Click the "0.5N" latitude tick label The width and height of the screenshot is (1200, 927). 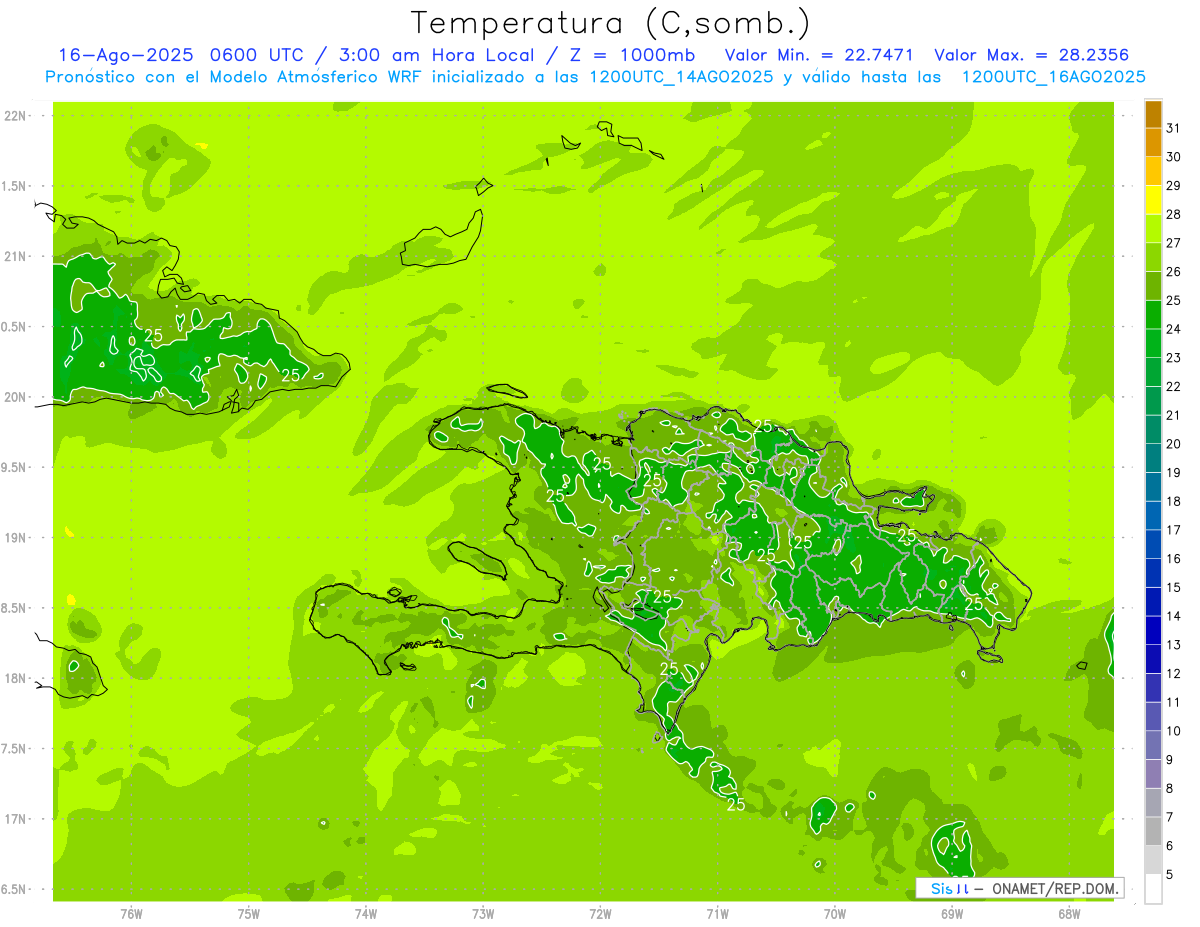coord(14,327)
